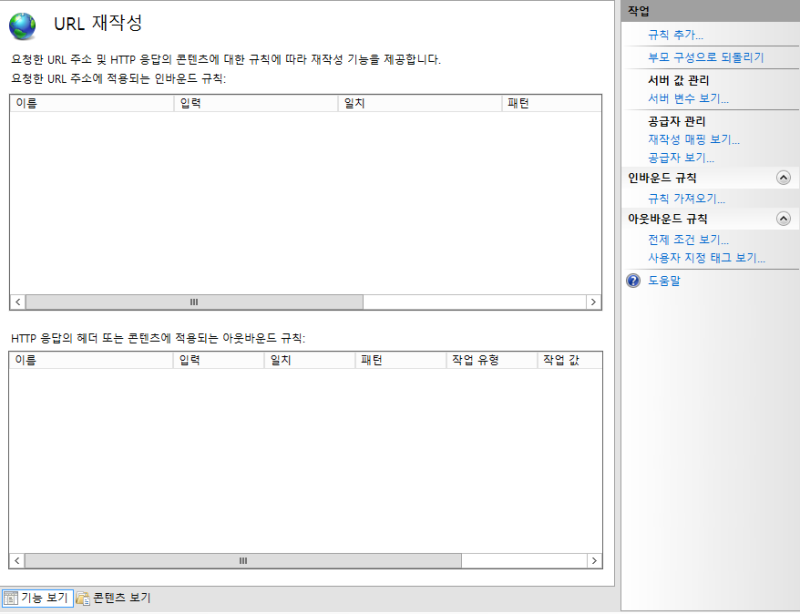The width and height of the screenshot is (800, 614).
Task: Click 규칙 가져오기 under inbound rules
Action: (x=688, y=198)
